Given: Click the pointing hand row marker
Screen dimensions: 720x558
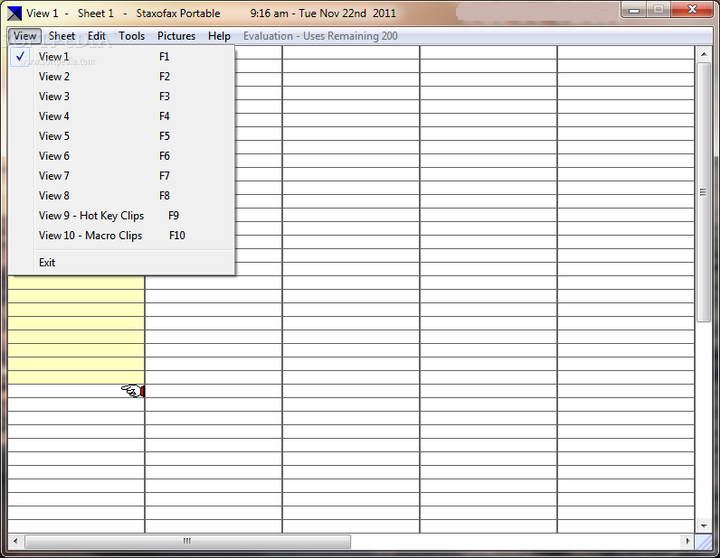Looking at the screenshot, I should (133, 391).
